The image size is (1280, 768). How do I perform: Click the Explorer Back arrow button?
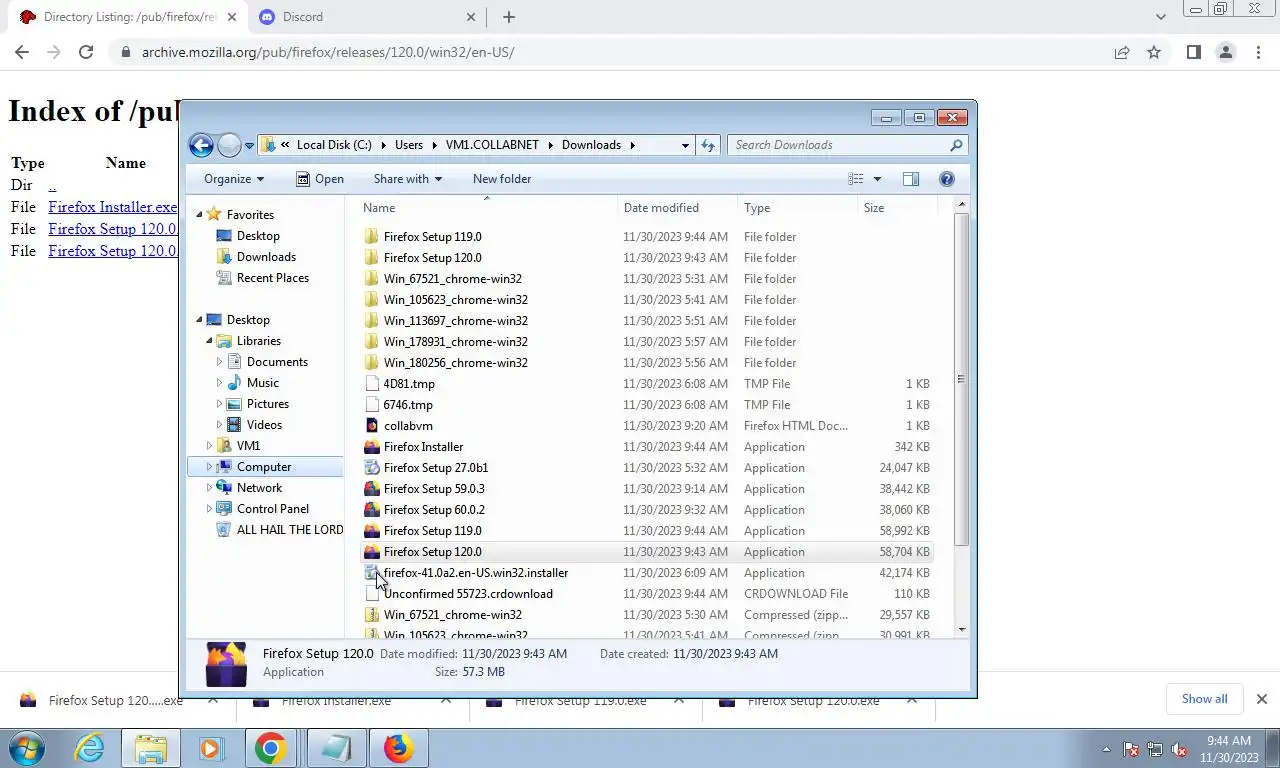pos(201,145)
